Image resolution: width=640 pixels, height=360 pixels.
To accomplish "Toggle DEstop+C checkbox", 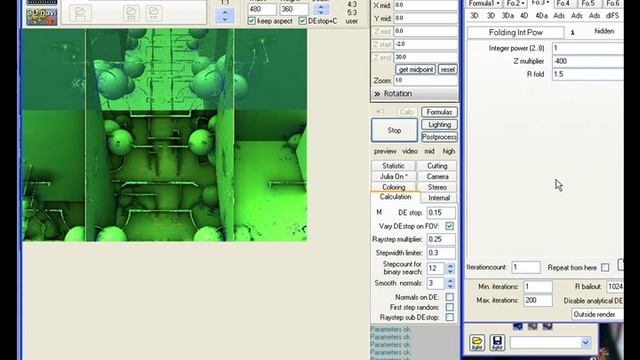I will point(302,21).
